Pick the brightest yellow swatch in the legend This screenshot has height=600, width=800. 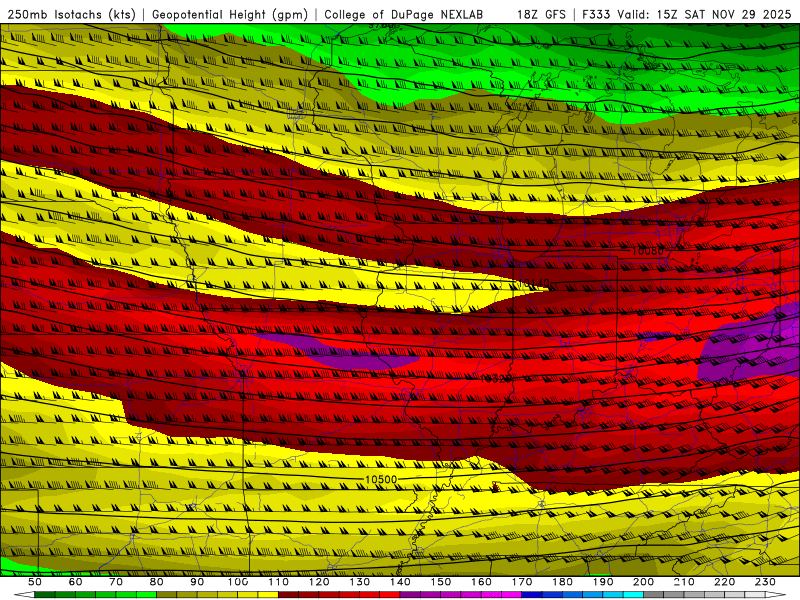tap(268, 594)
